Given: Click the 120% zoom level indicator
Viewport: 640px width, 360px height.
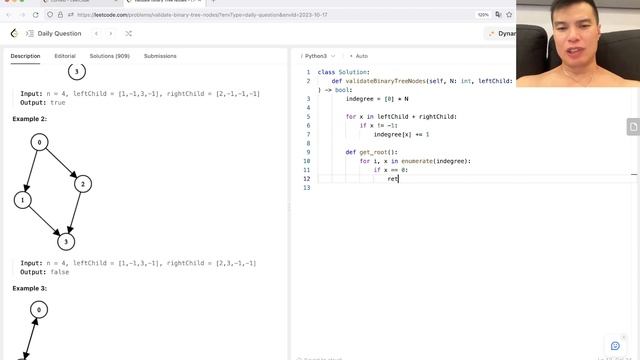Looking at the screenshot, I should pyautogui.click(x=483, y=15).
